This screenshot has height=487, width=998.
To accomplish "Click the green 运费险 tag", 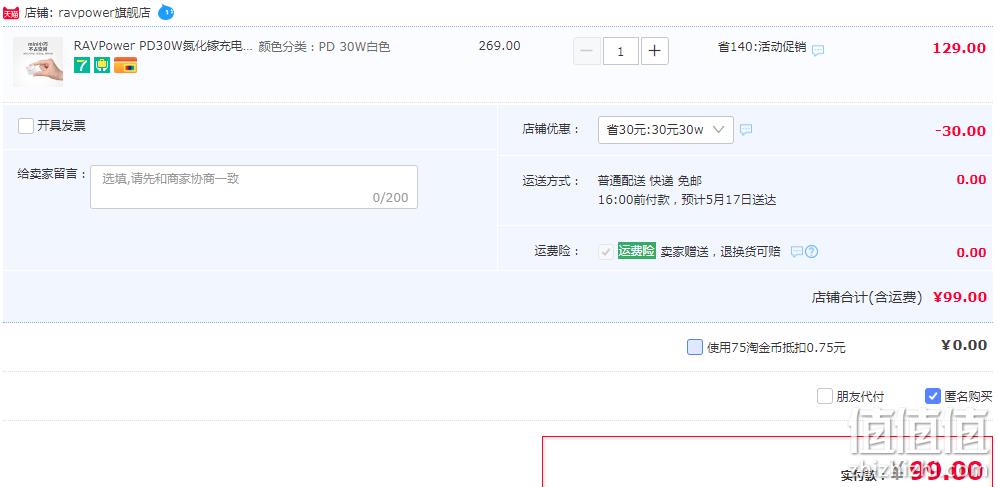I will [636, 251].
